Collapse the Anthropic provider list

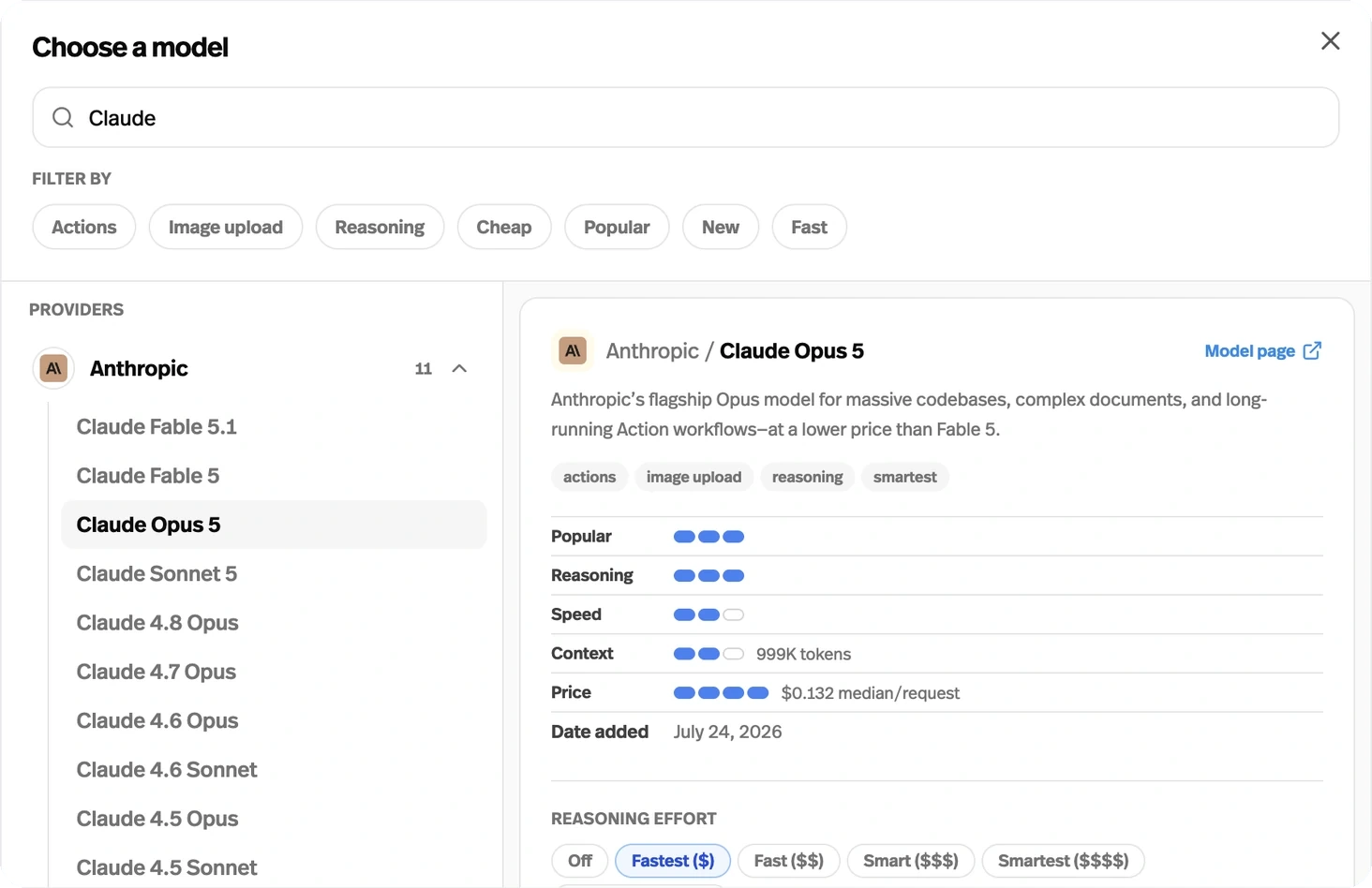(x=459, y=368)
